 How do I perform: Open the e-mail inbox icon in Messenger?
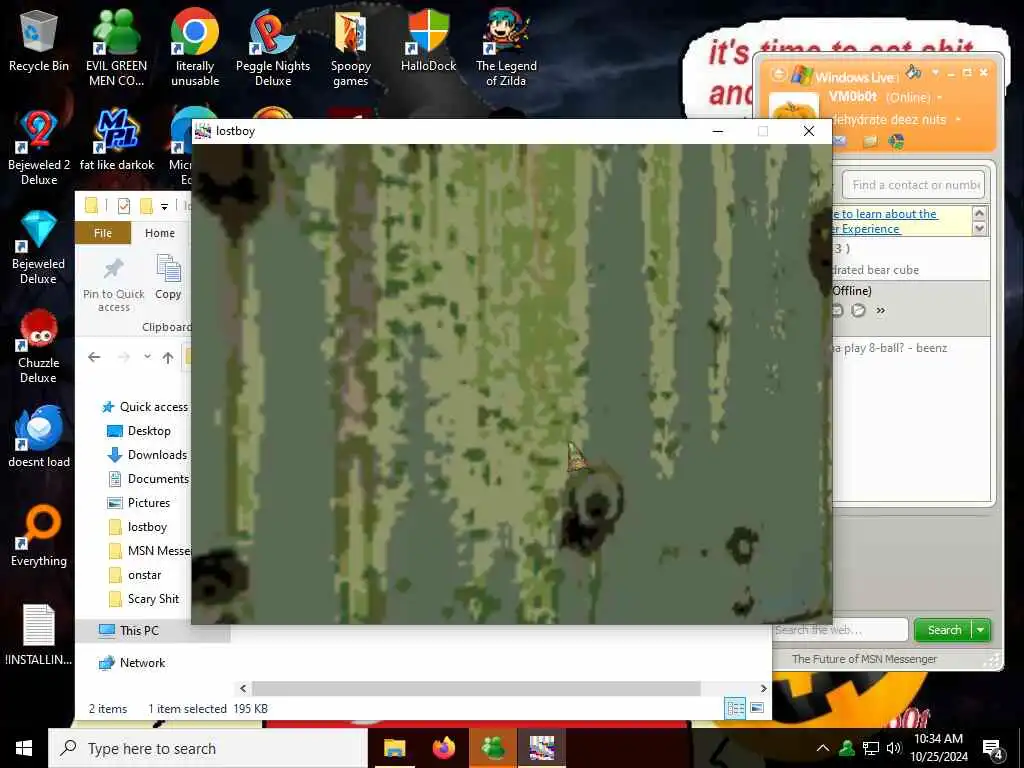(x=839, y=140)
